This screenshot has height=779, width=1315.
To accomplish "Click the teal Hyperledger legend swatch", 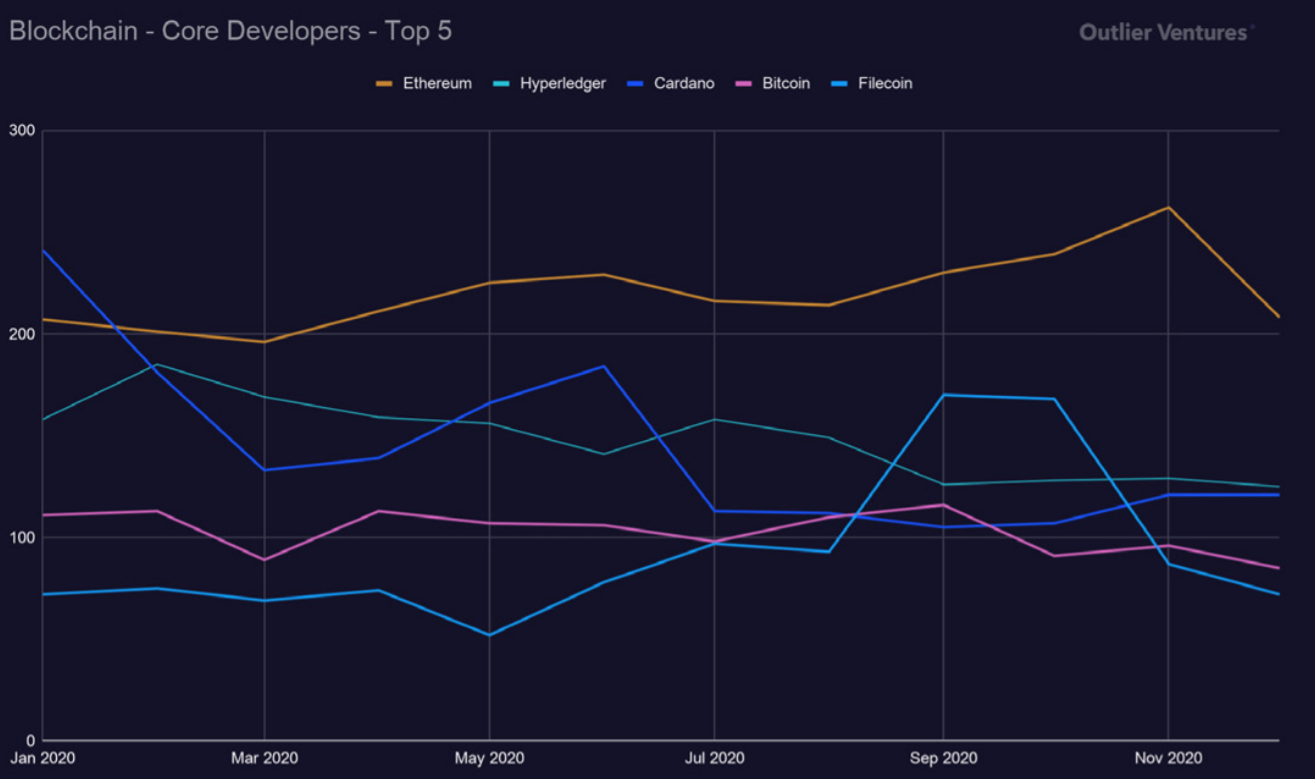I will (501, 84).
